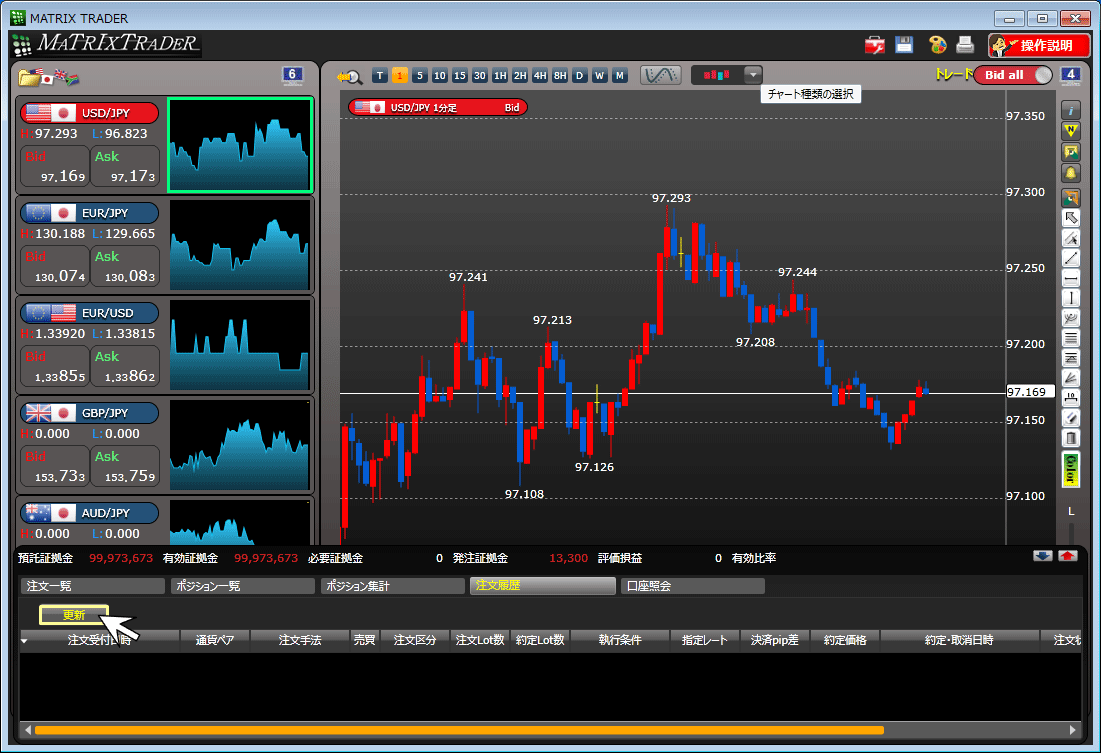The width and height of the screenshot is (1101, 753).
Task: Open the ポジション集計 tab
Action: [x=393, y=586]
